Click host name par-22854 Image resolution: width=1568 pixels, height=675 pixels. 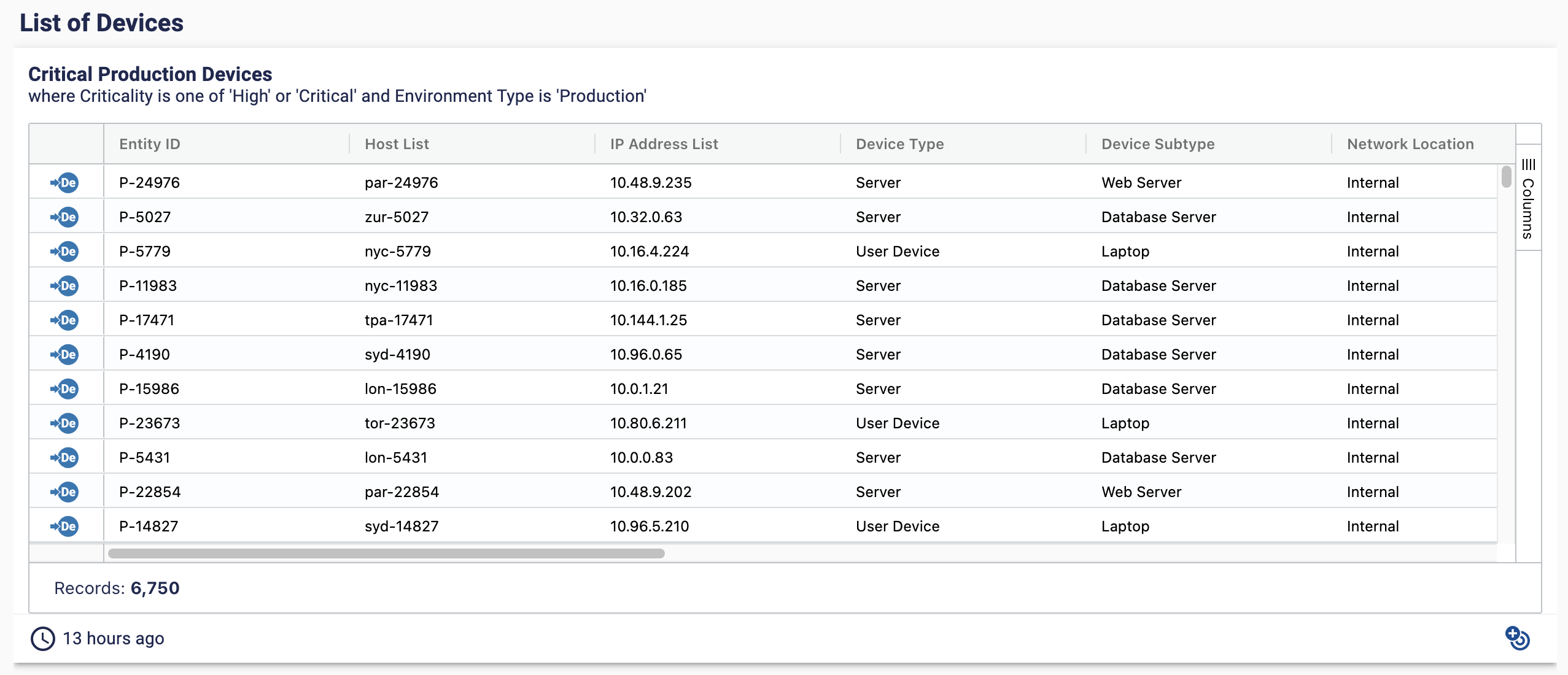tap(402, 492)
